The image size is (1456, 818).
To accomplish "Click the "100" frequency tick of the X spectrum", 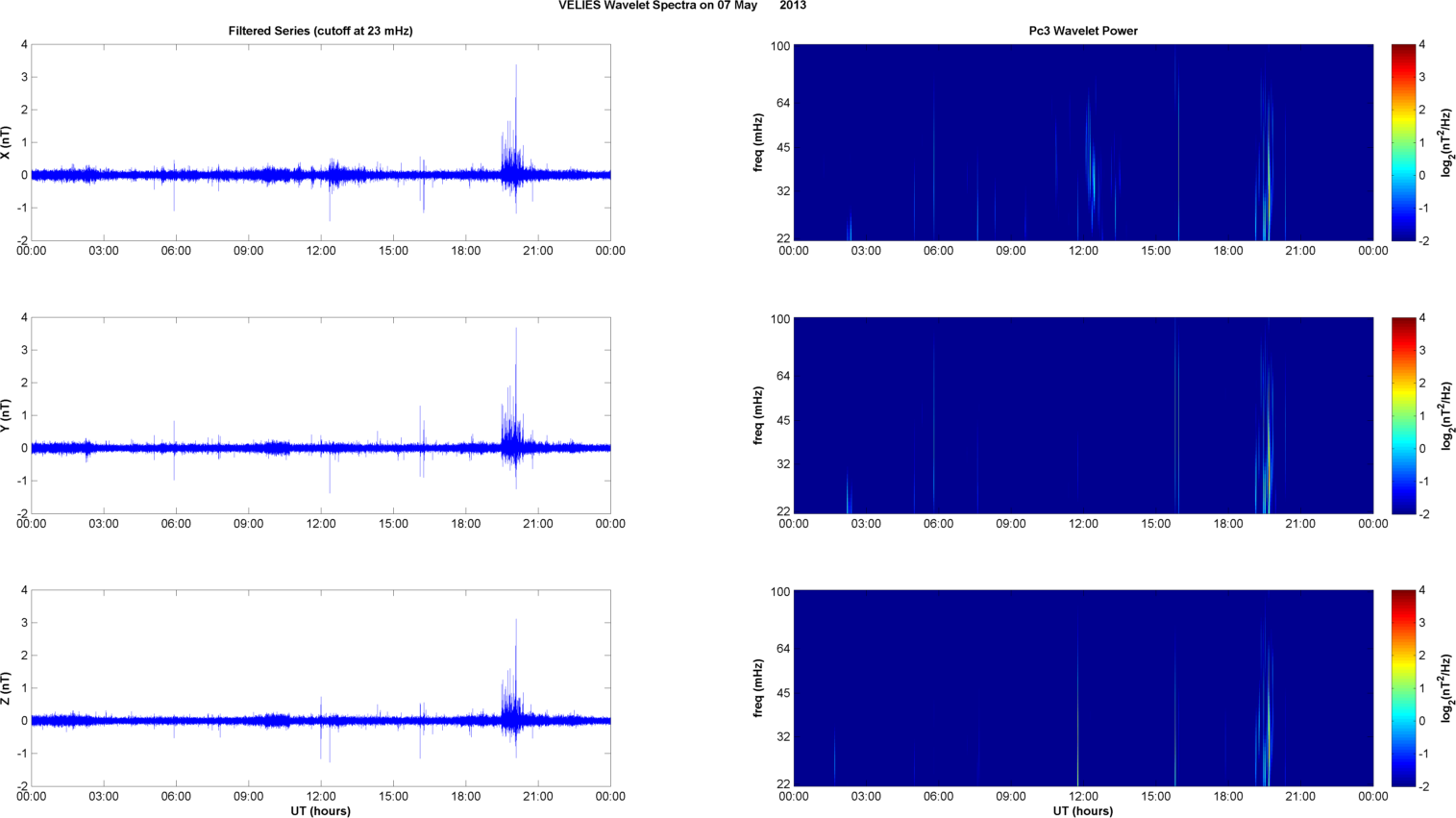I will [779, 46].
